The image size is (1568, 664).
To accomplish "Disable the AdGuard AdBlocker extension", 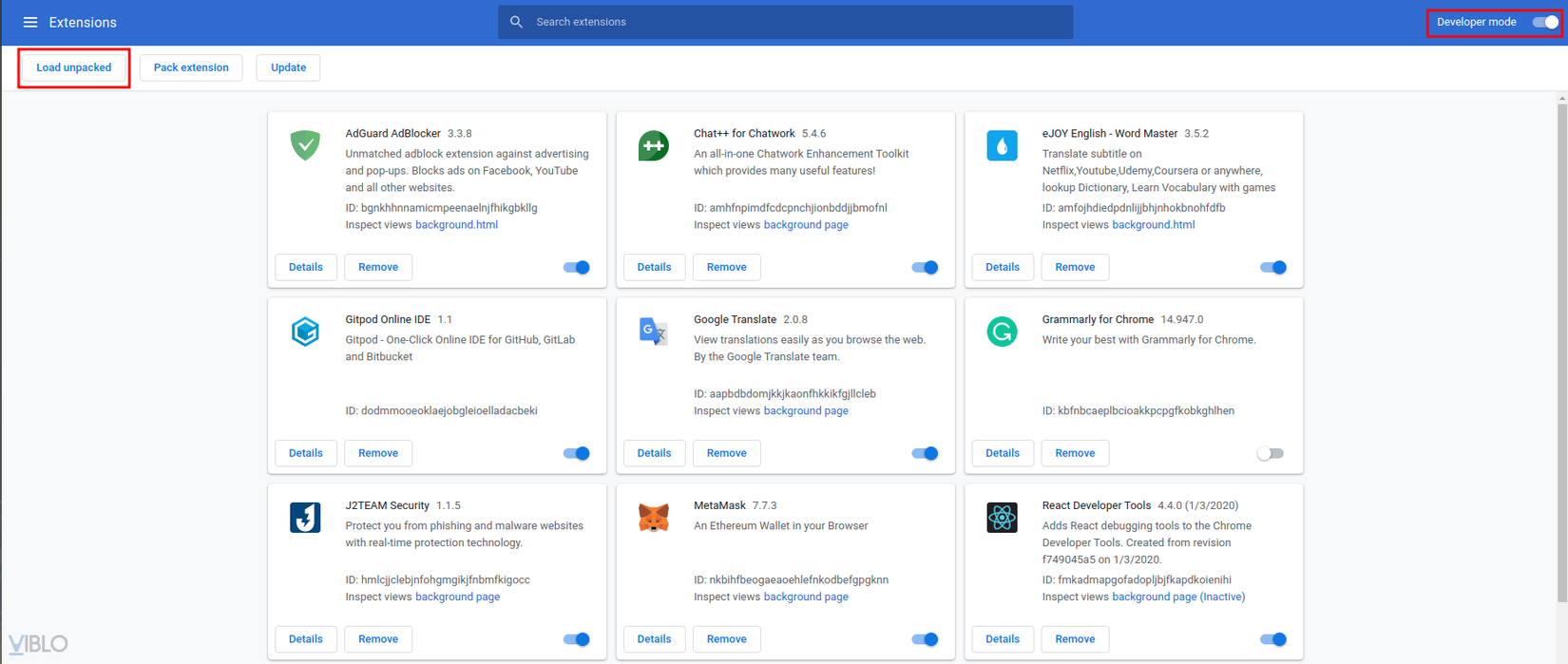I will [577, 267].
